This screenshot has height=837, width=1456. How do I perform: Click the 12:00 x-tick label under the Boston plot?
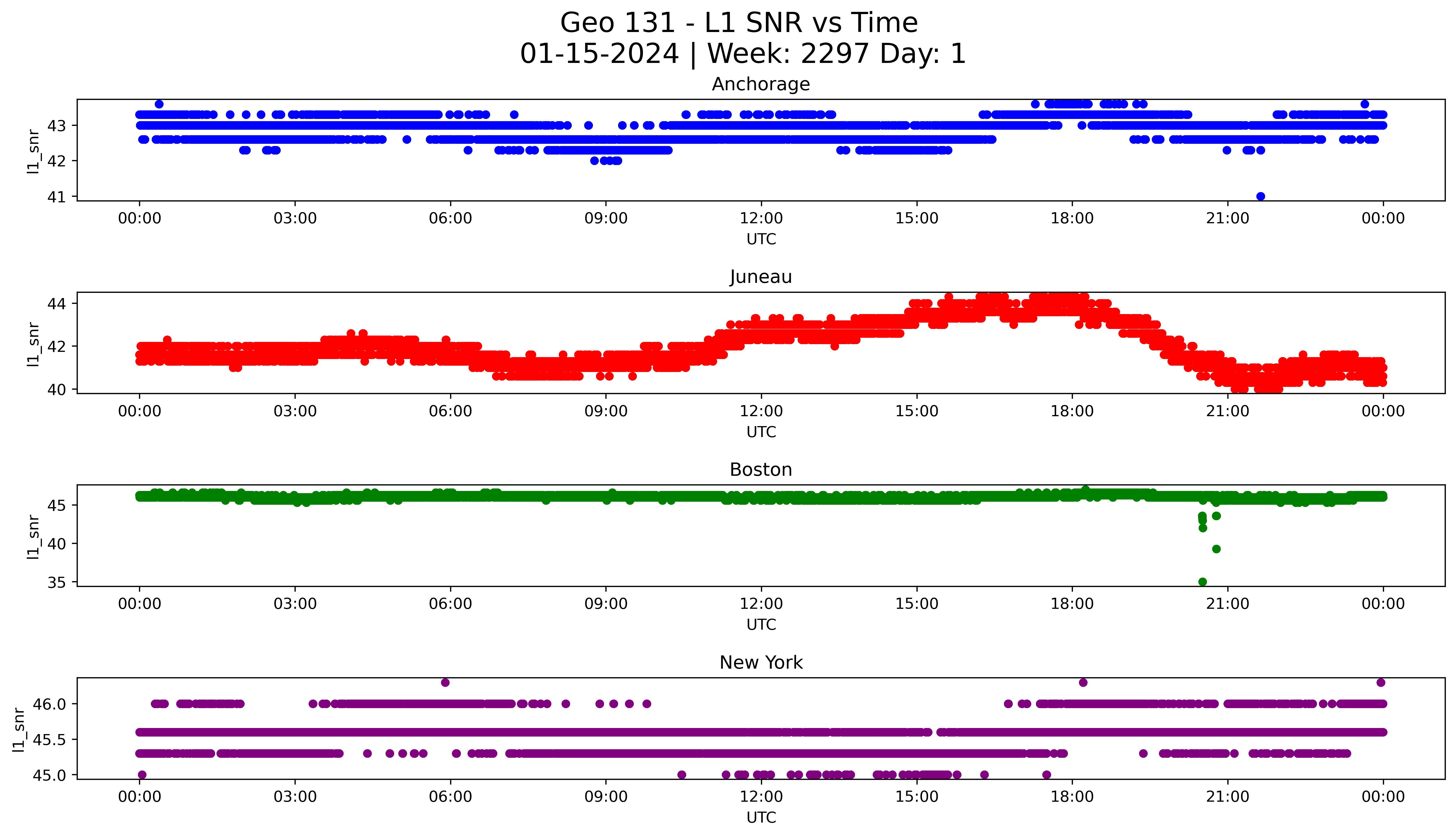(x=761, y=604)
